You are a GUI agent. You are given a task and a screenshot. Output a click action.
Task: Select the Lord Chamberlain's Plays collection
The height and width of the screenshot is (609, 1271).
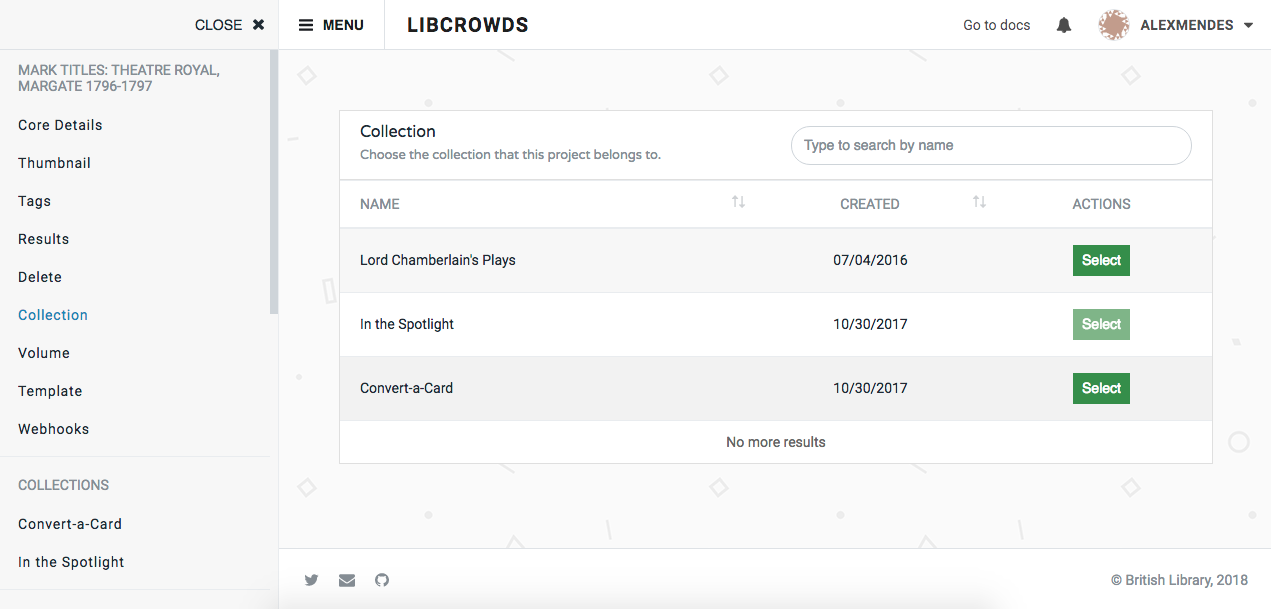coord(1101,260)
